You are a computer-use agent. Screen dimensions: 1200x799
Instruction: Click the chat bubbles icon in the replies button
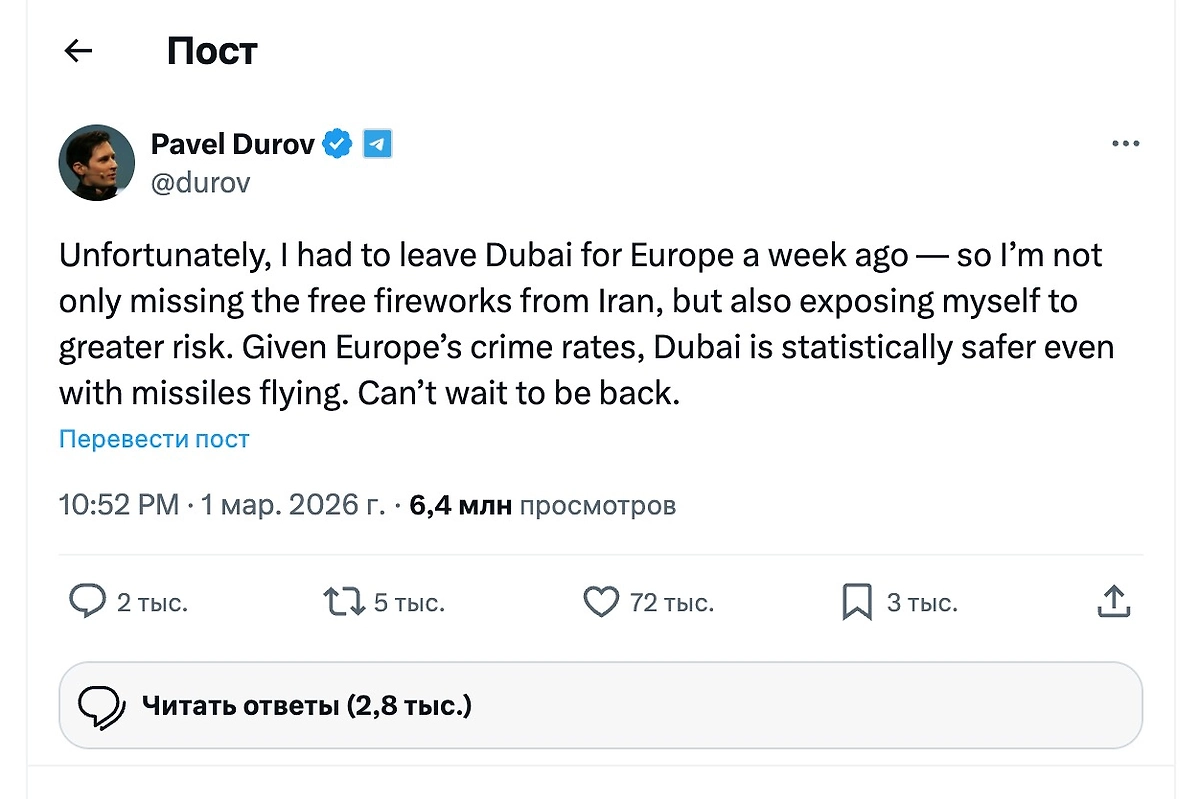pyautogui.click(x=102, y=707)
